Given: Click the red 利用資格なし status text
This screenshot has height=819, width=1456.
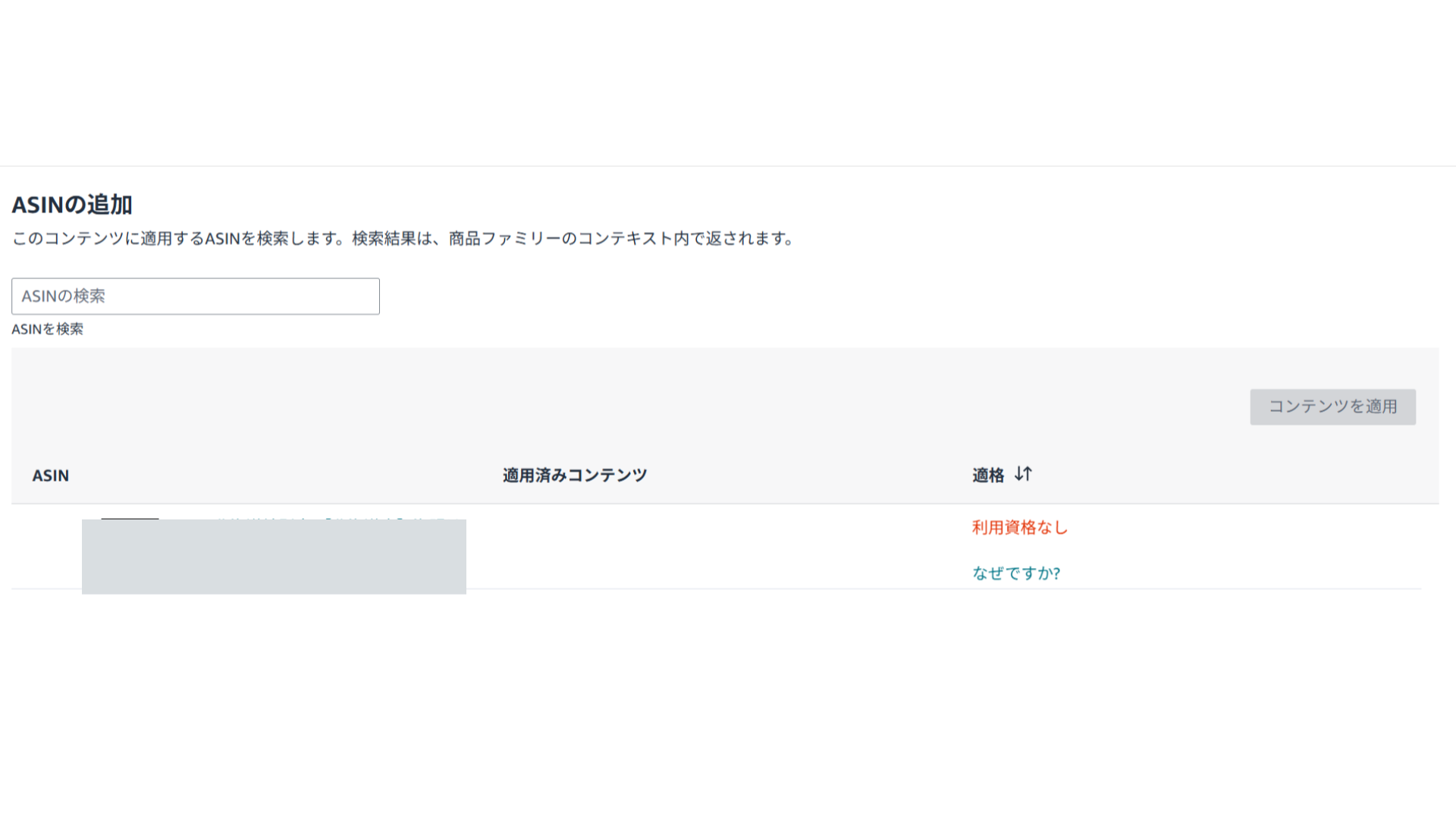Looking at the screenshot, I should pos(1020,528).
